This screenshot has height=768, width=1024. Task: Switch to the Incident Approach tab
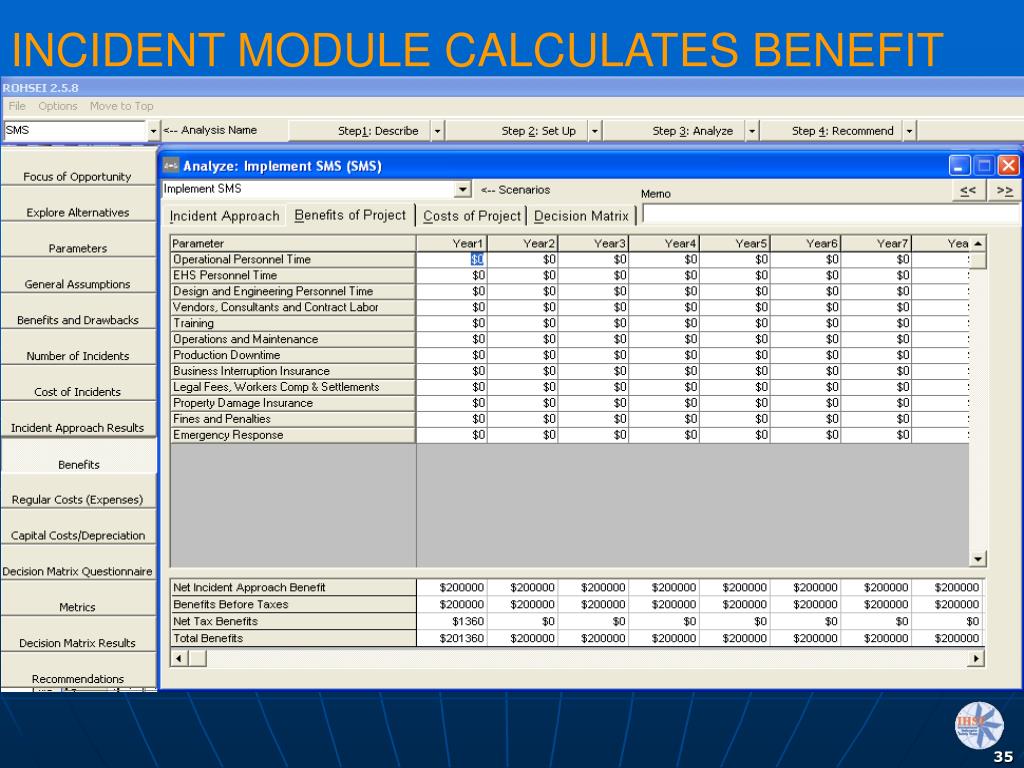(x=224, y=216)
